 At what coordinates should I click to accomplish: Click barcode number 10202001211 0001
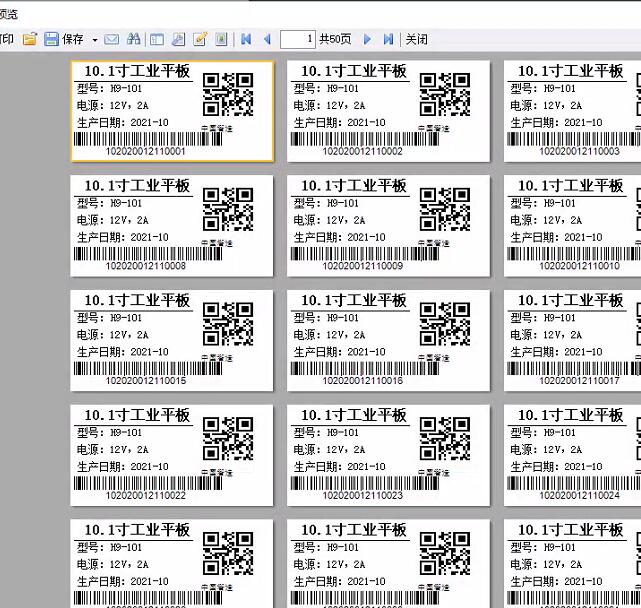pos(146,151)
